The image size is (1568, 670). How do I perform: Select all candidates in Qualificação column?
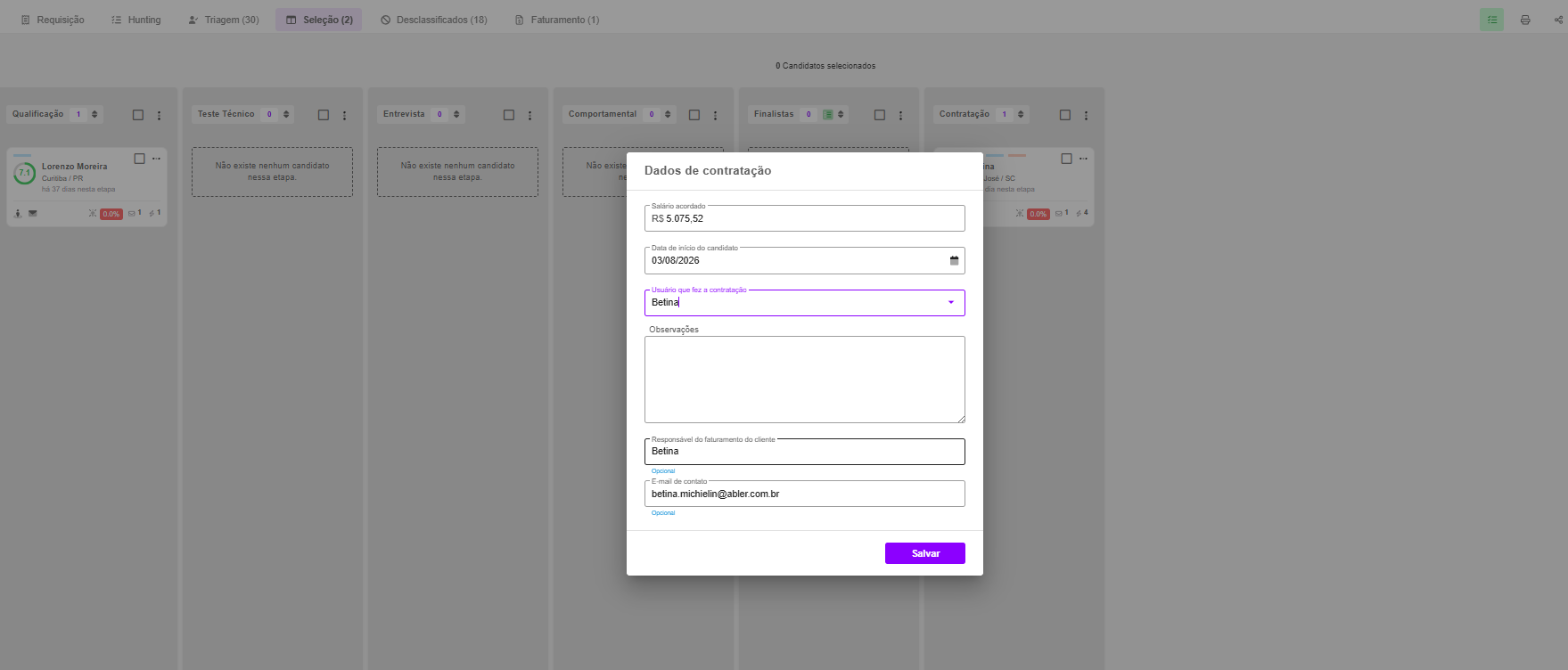138,115
